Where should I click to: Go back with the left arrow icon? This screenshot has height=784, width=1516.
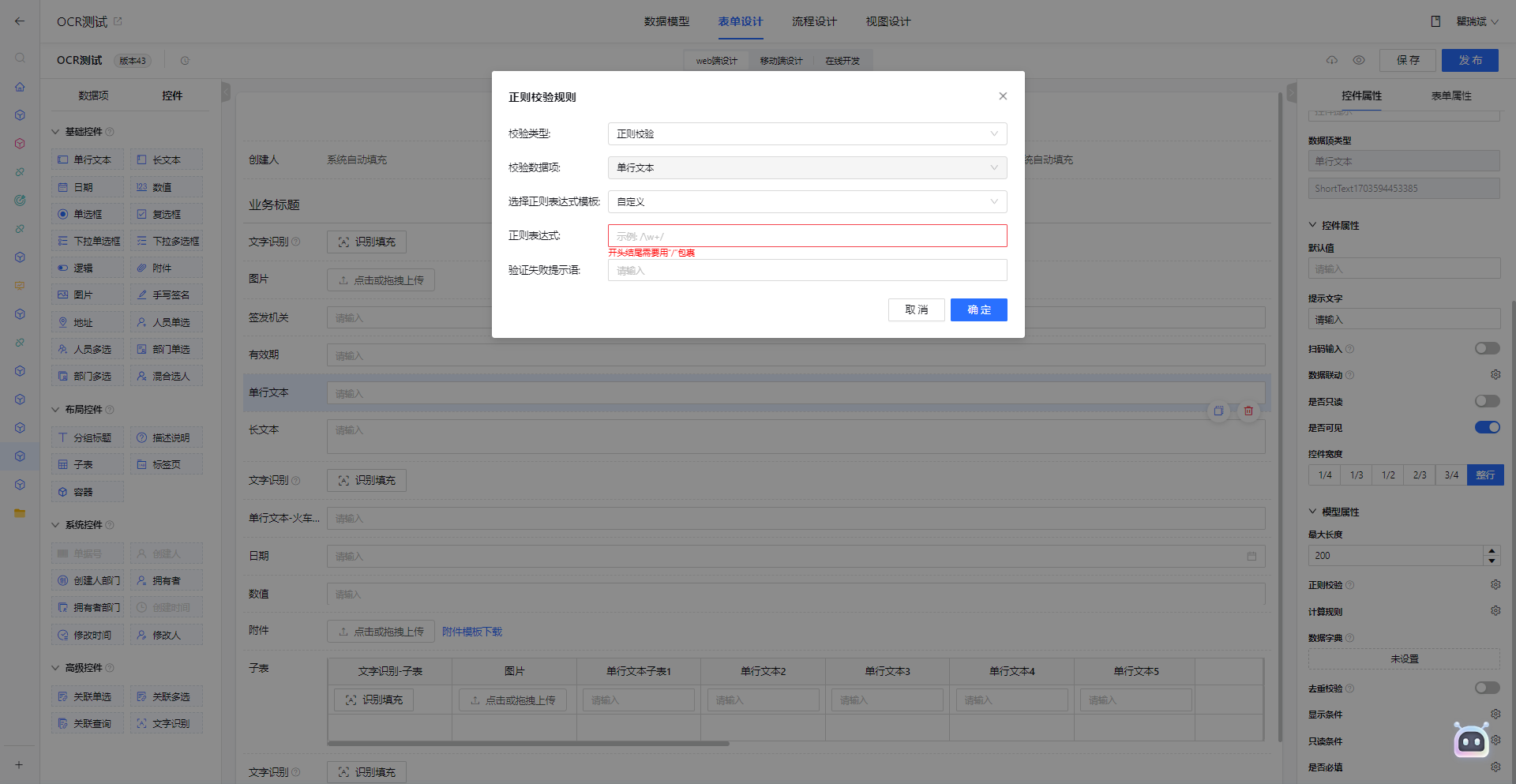click(20, 21)
